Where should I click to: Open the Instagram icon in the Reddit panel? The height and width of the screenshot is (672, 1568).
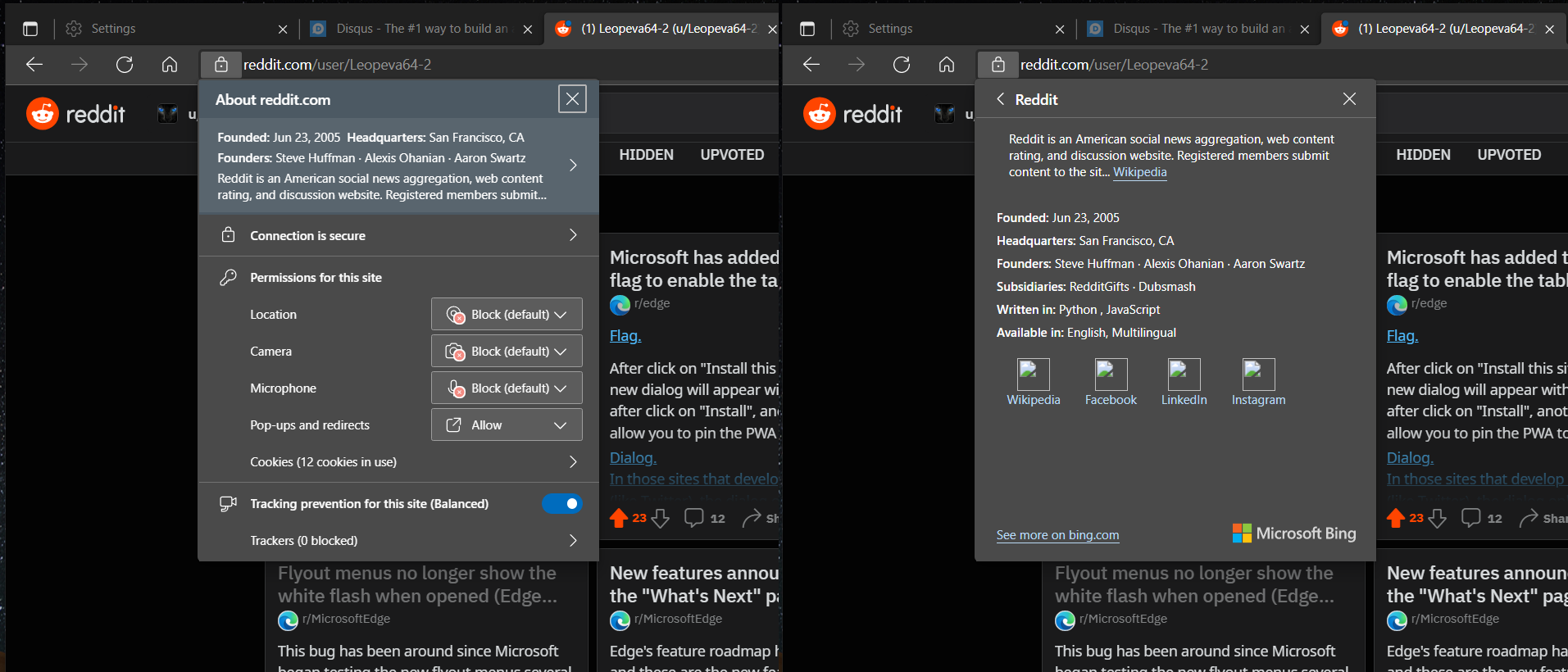pyautogui.click(x=1258, y=375)
